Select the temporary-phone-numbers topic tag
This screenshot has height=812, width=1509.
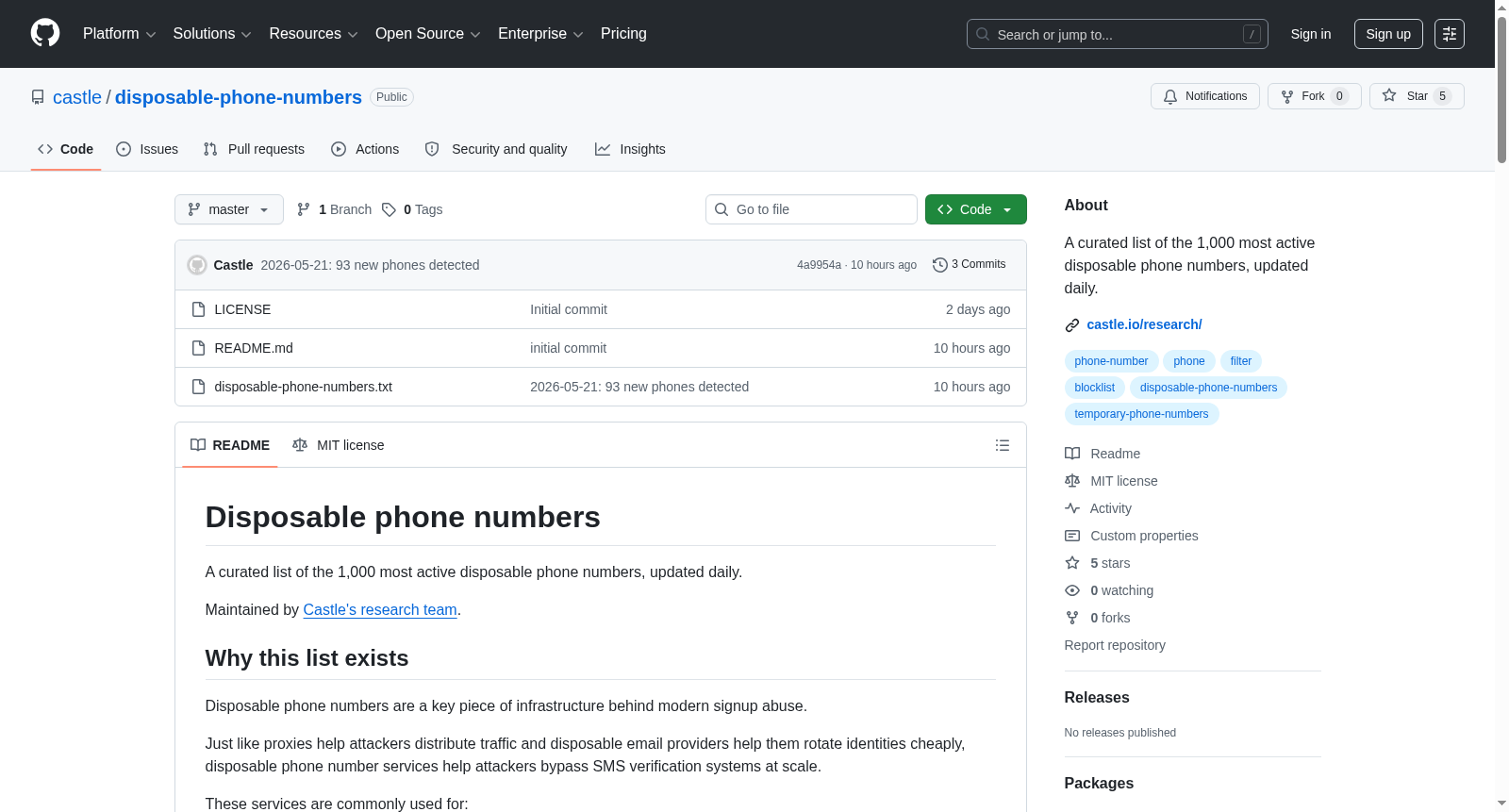(1141, 414)
